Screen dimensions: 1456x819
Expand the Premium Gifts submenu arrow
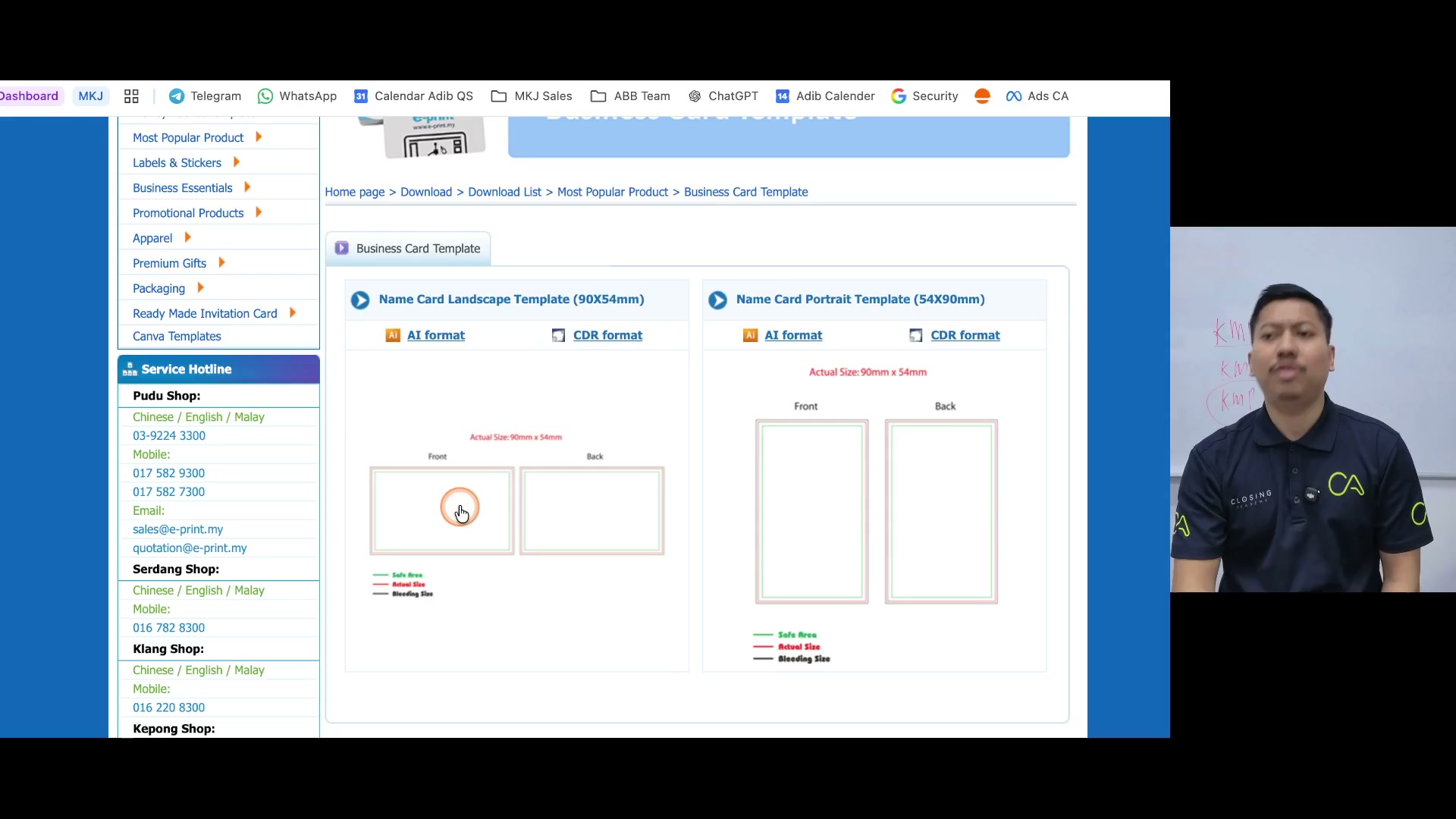[221, 263]
